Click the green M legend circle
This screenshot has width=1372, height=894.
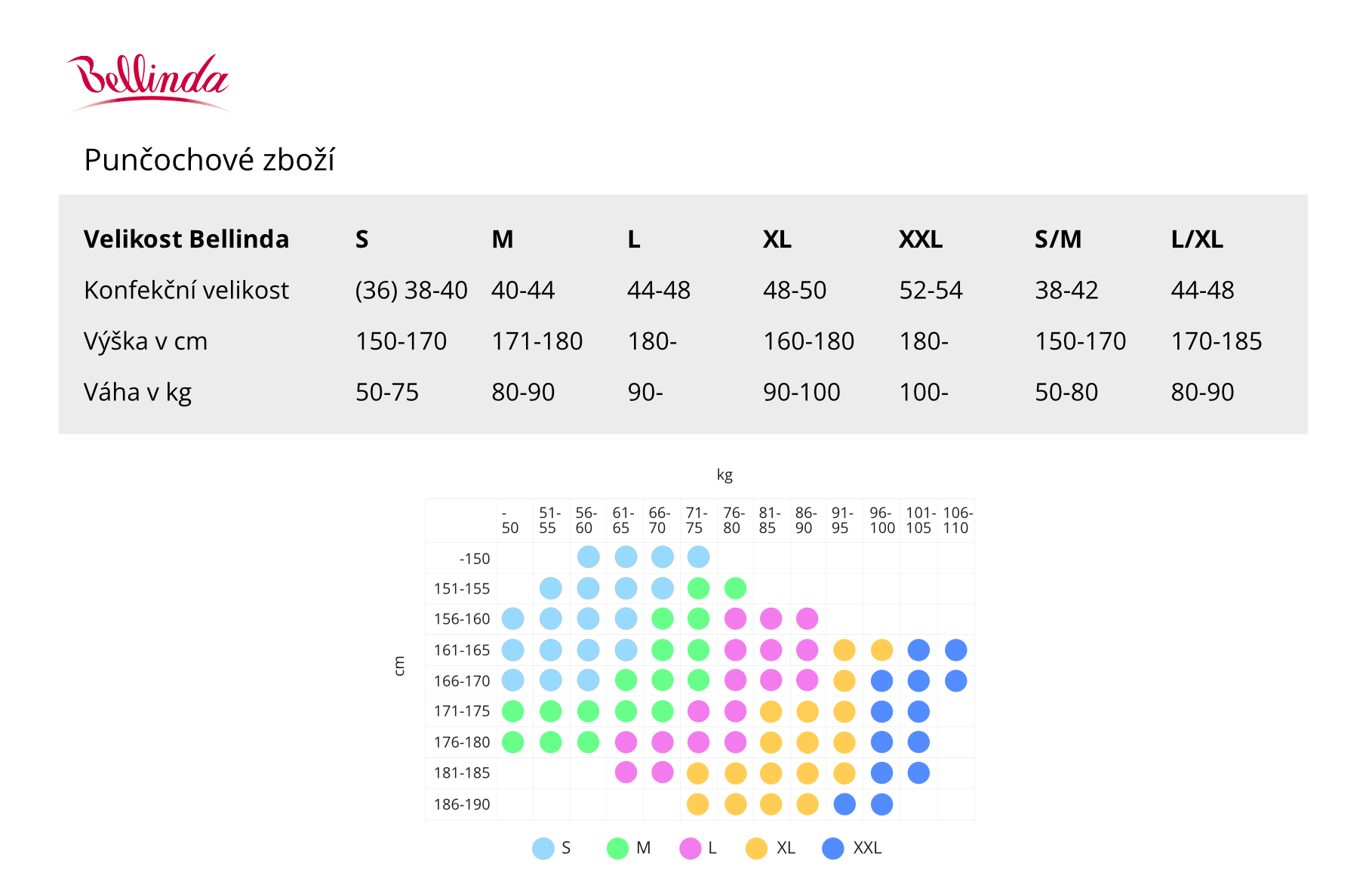[618, 848]
